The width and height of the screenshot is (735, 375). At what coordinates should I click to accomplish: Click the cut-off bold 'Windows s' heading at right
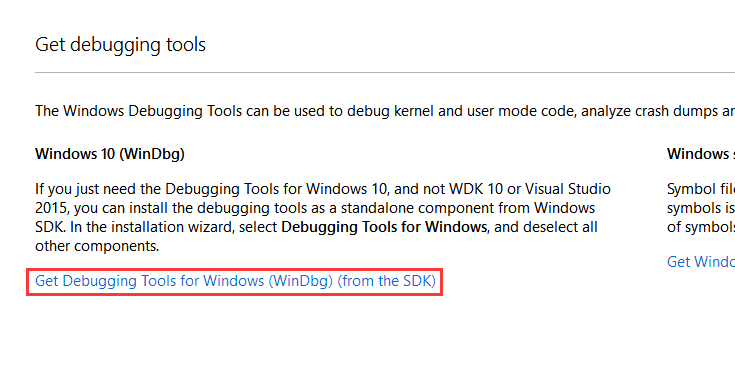tap(701, 154)
